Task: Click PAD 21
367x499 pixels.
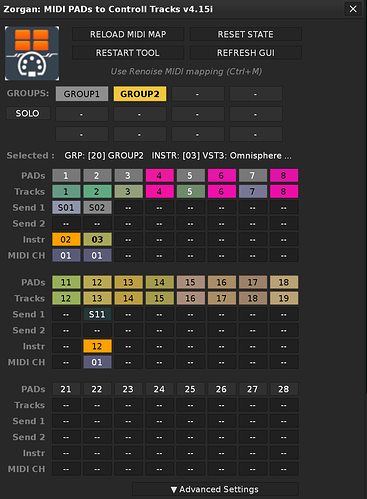Action: (x=66, y=389)
